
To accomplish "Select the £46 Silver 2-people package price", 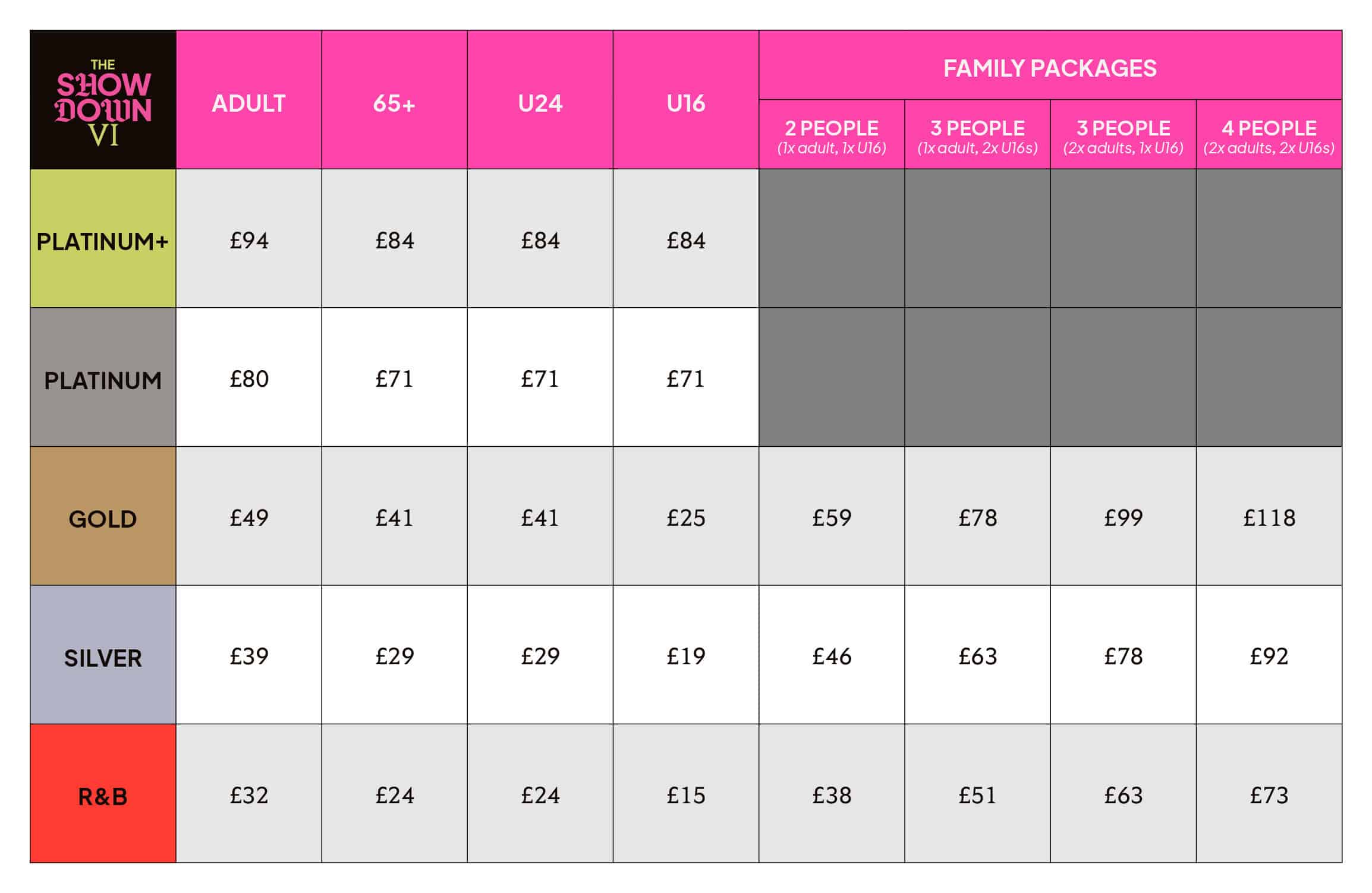I will click(832, 657).
